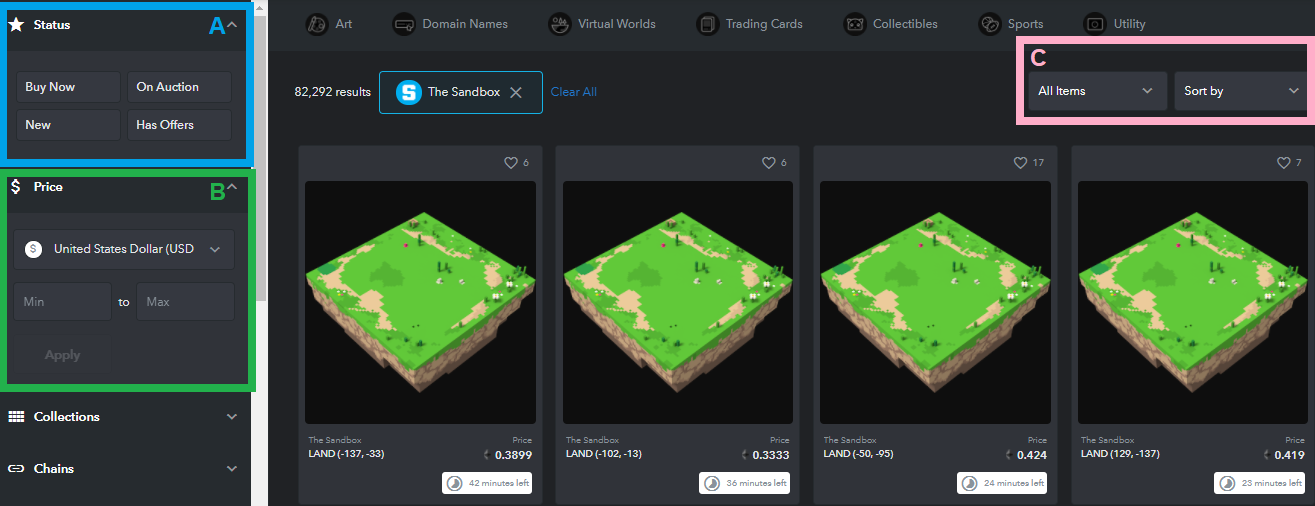1315x506 pixels.
Task: Open the All Items dropdown
Action: (x=1096, y=91)
